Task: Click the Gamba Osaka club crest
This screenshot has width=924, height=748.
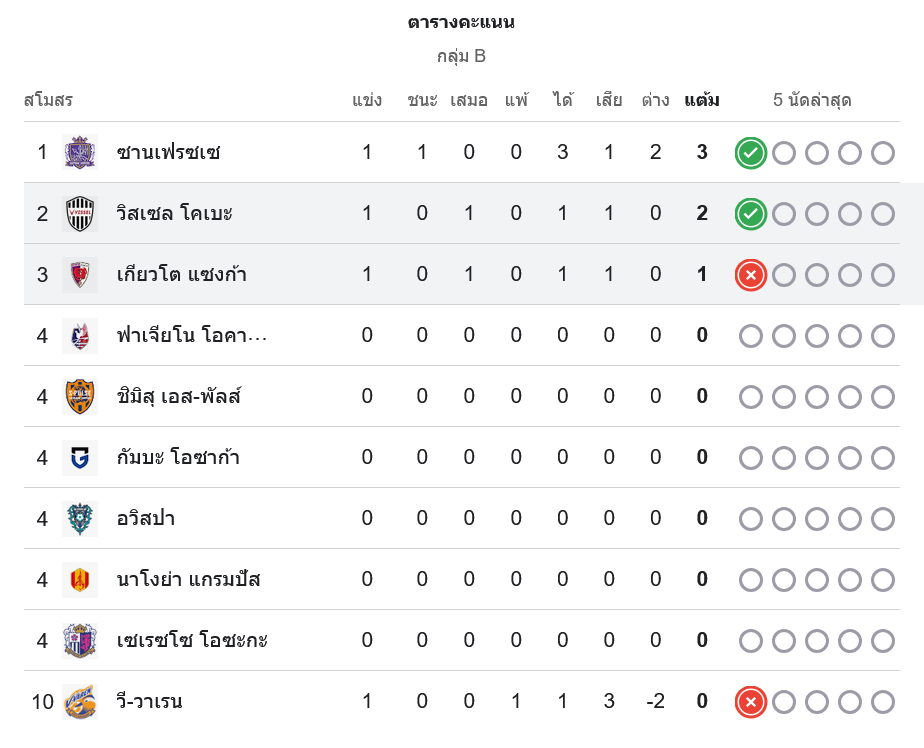Action: [x=80, y=457]
